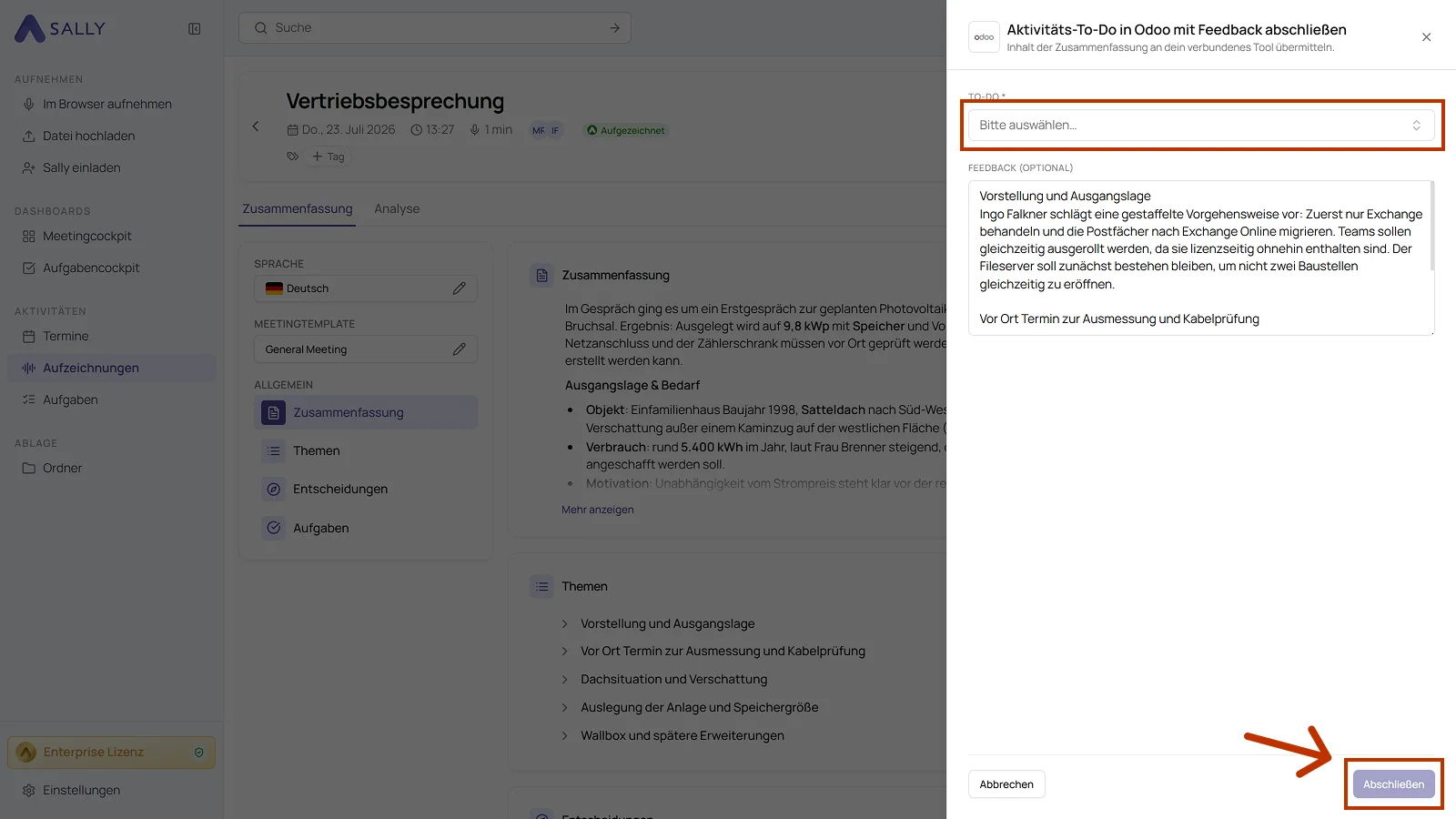Close the Odoo dialog with X

(x=1426, y=37)
